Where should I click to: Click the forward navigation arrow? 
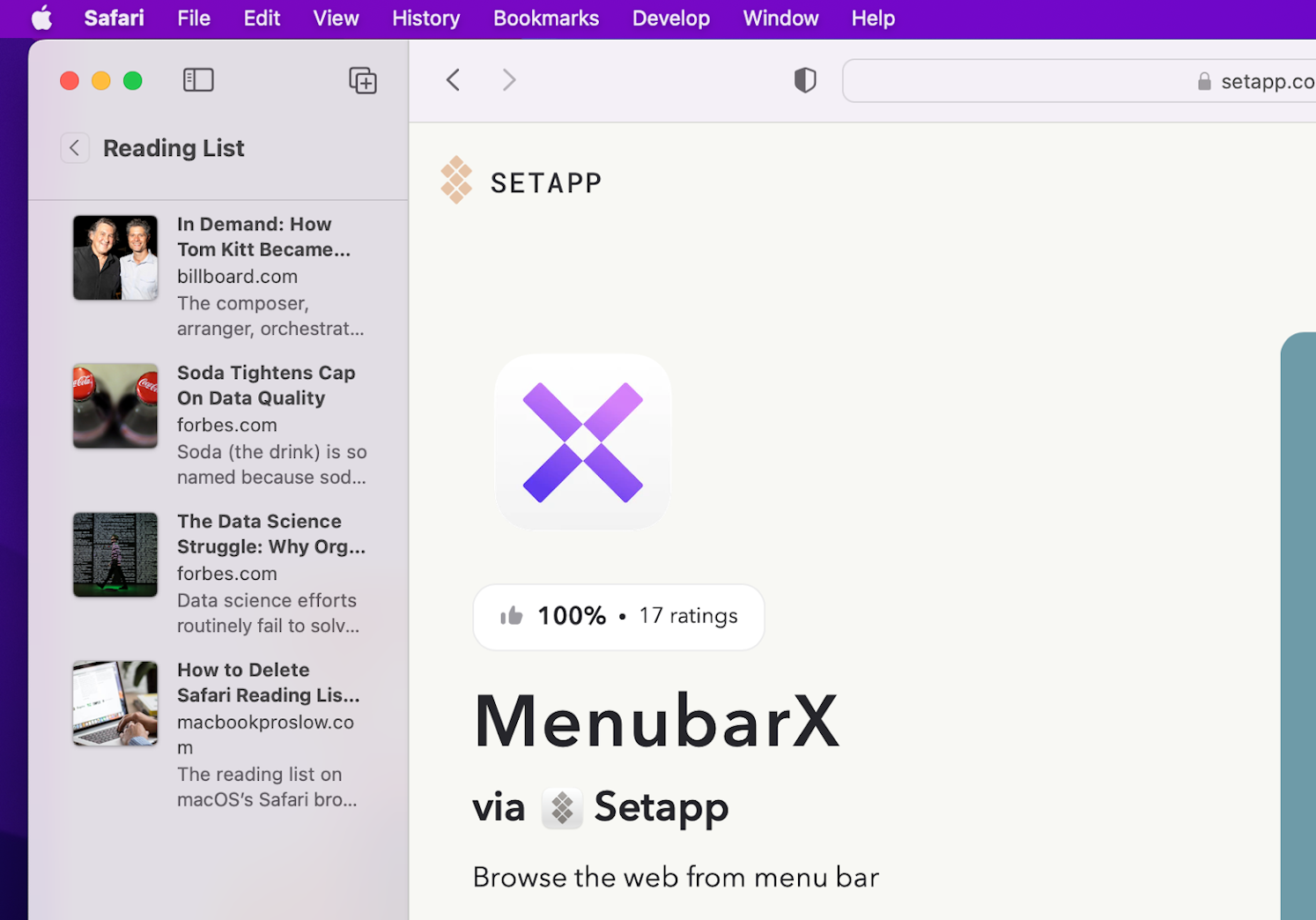coord(508,79)
